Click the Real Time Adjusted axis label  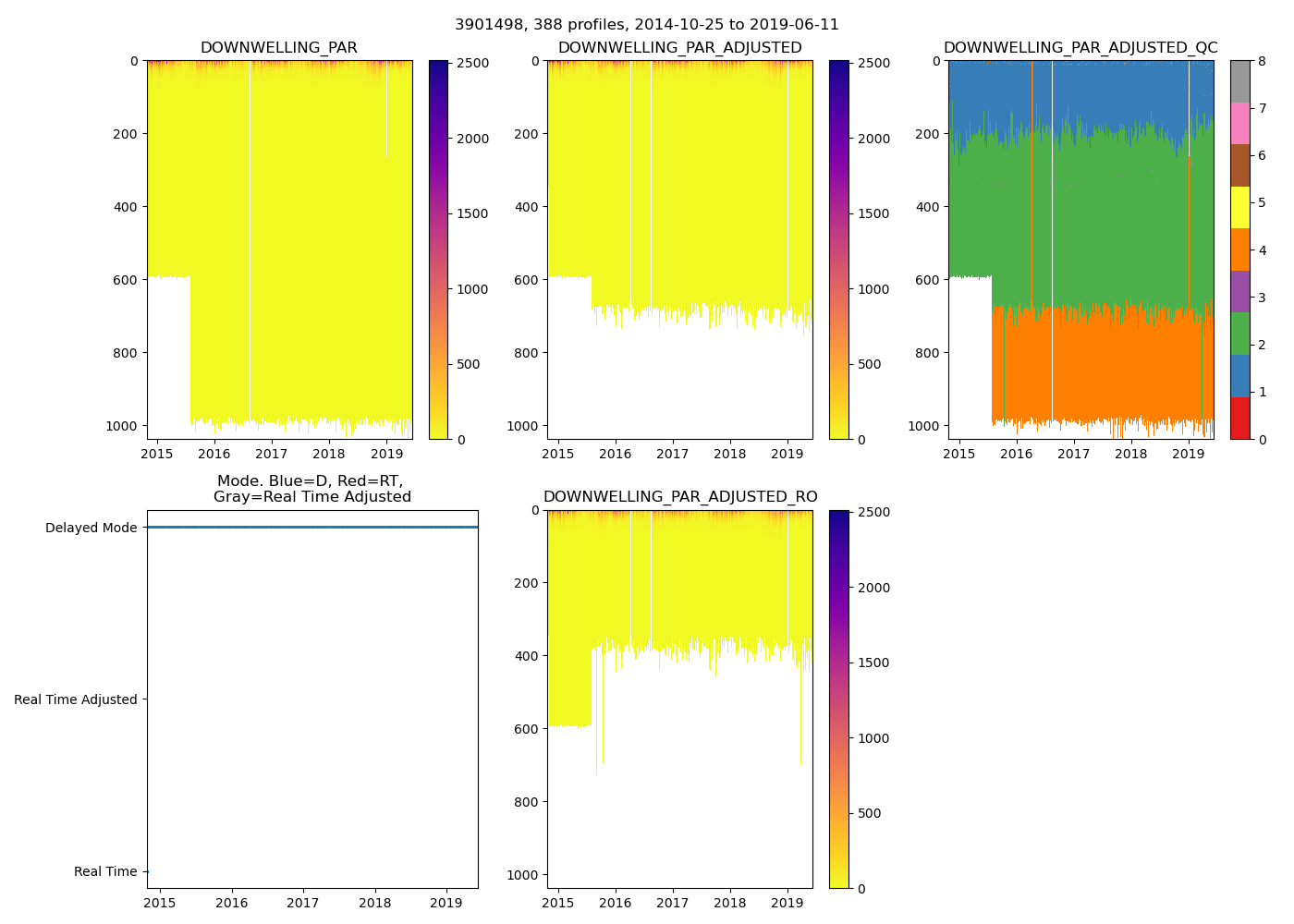[75, 700]
